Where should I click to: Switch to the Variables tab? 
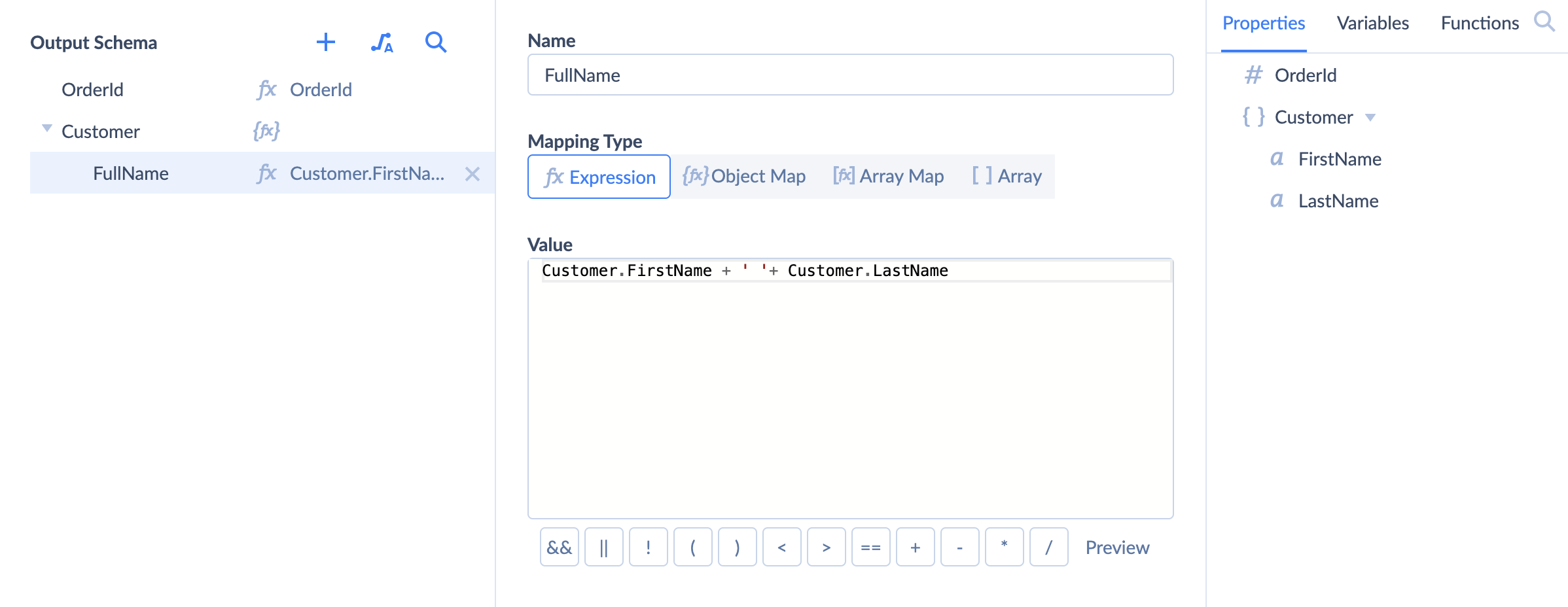coord(1373,24)
